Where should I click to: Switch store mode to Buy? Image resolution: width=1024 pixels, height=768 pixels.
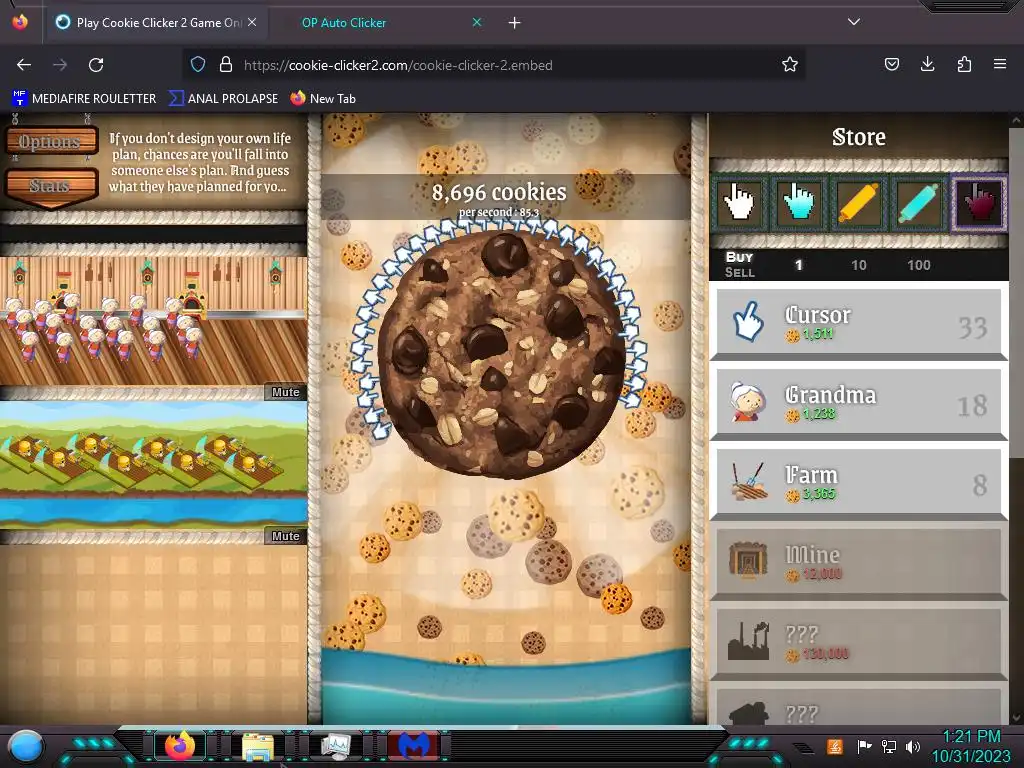[739, 257]
